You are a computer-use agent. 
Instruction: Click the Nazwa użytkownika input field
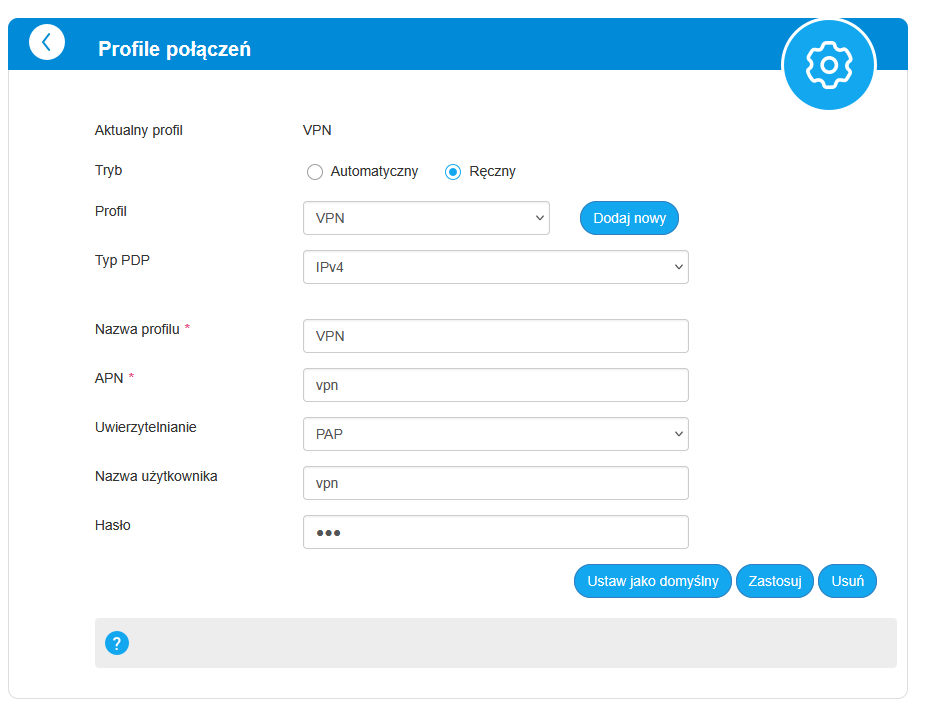(495, 483)
